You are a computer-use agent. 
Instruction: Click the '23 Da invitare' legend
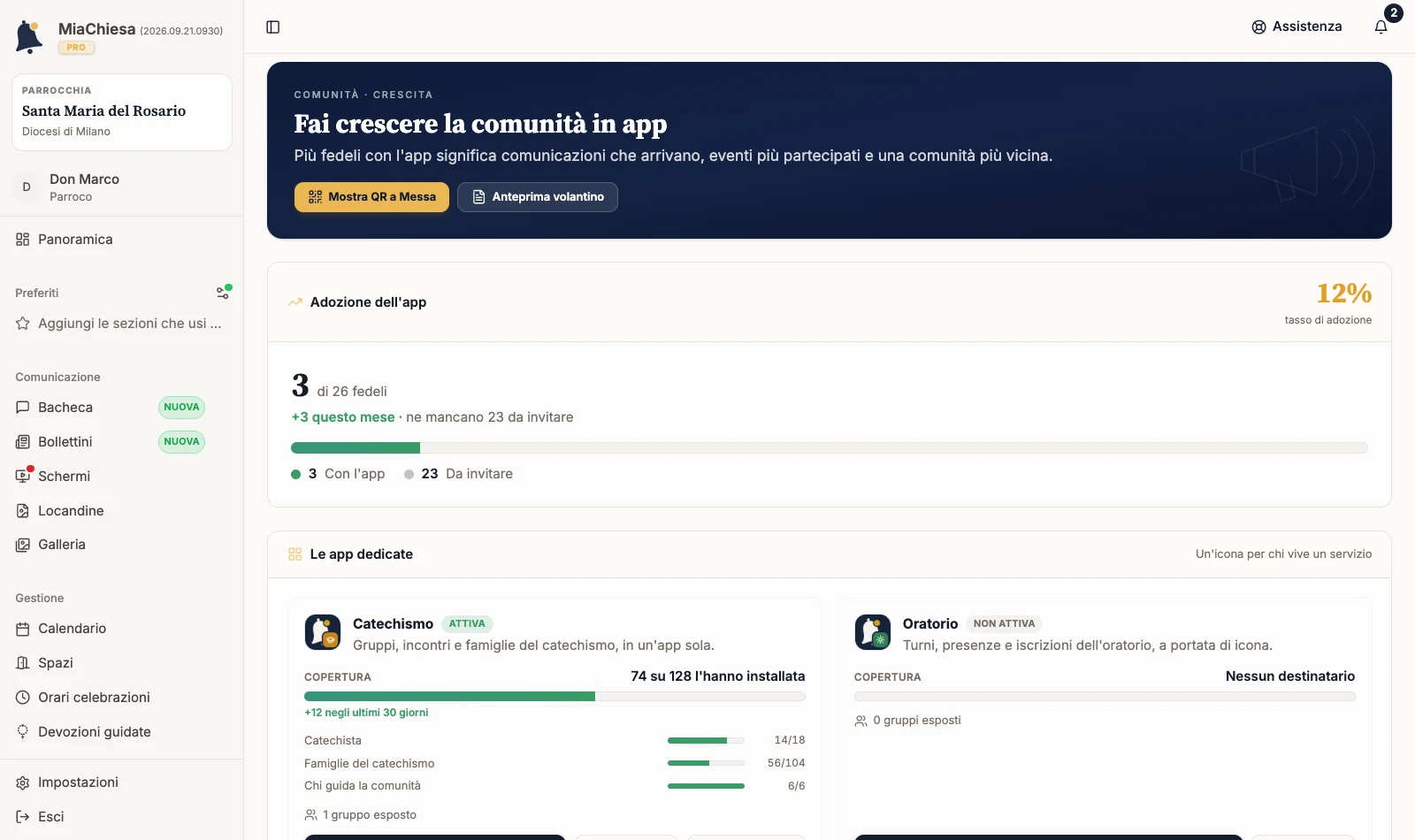click(458, 474)
